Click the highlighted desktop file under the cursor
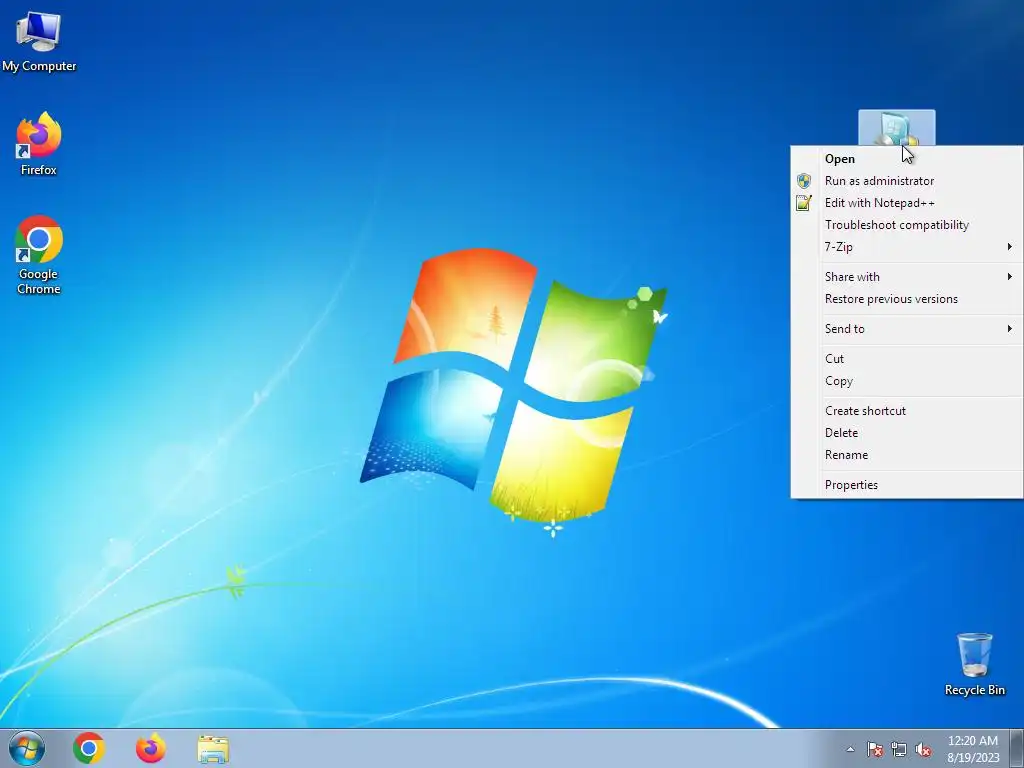 point(897,127)
